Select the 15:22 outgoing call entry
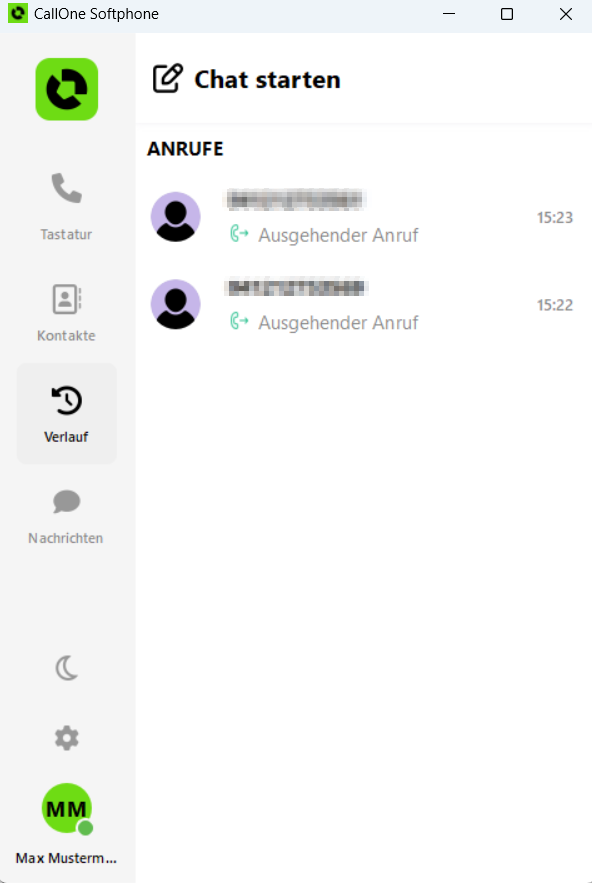Image resolution: width=592 pixels, height=883 pixels. pyautogui.click(x=363, y=305)
